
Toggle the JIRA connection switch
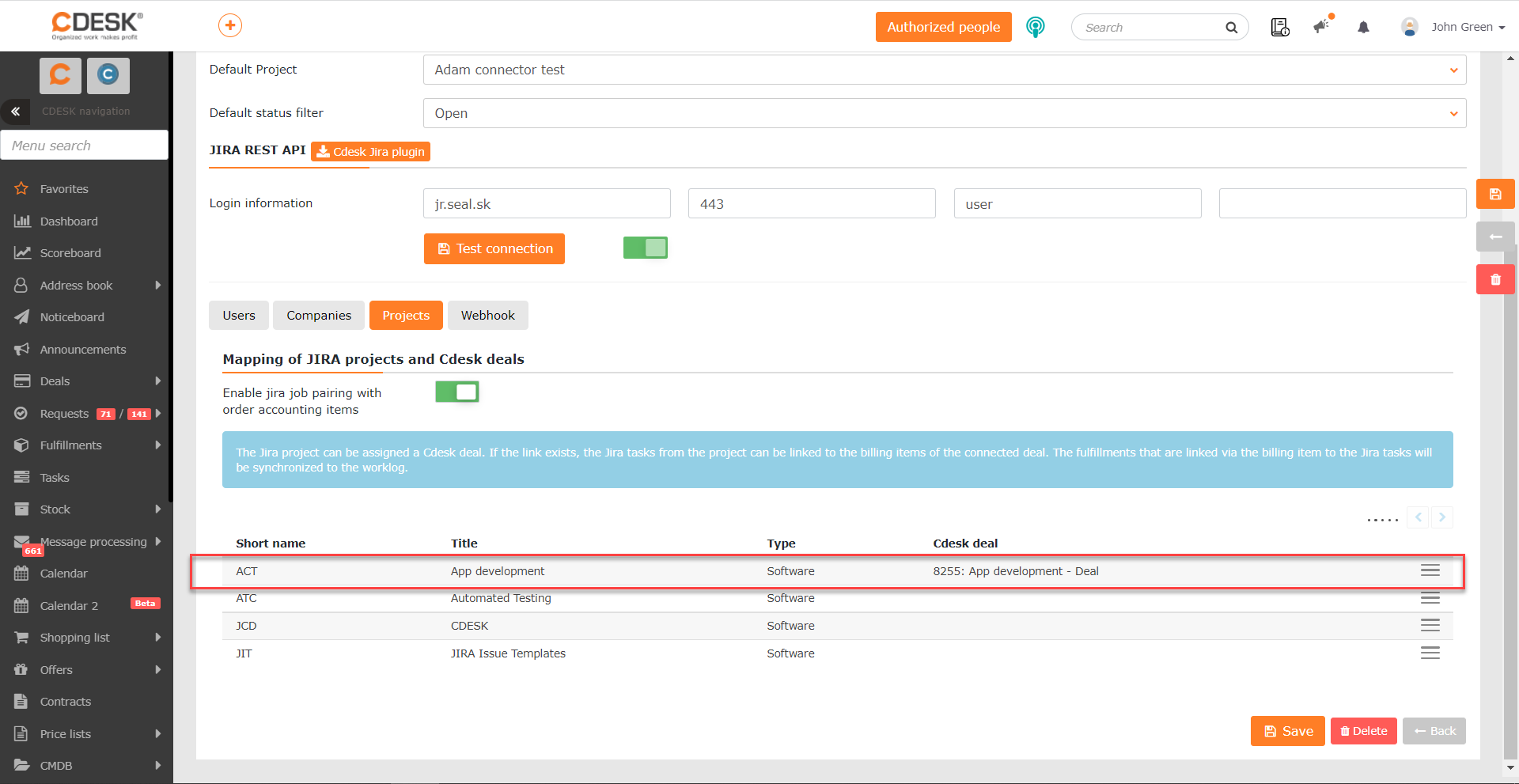pyautogui.click(x=646, y=248)
